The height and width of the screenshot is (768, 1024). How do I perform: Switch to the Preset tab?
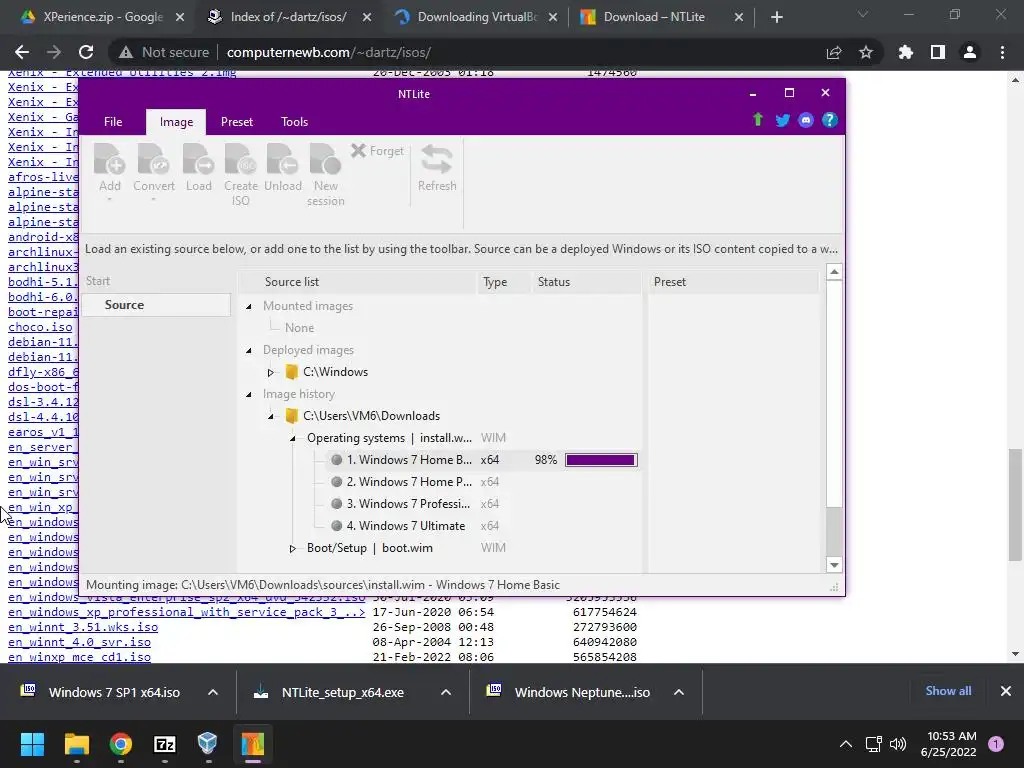(236, 122)
